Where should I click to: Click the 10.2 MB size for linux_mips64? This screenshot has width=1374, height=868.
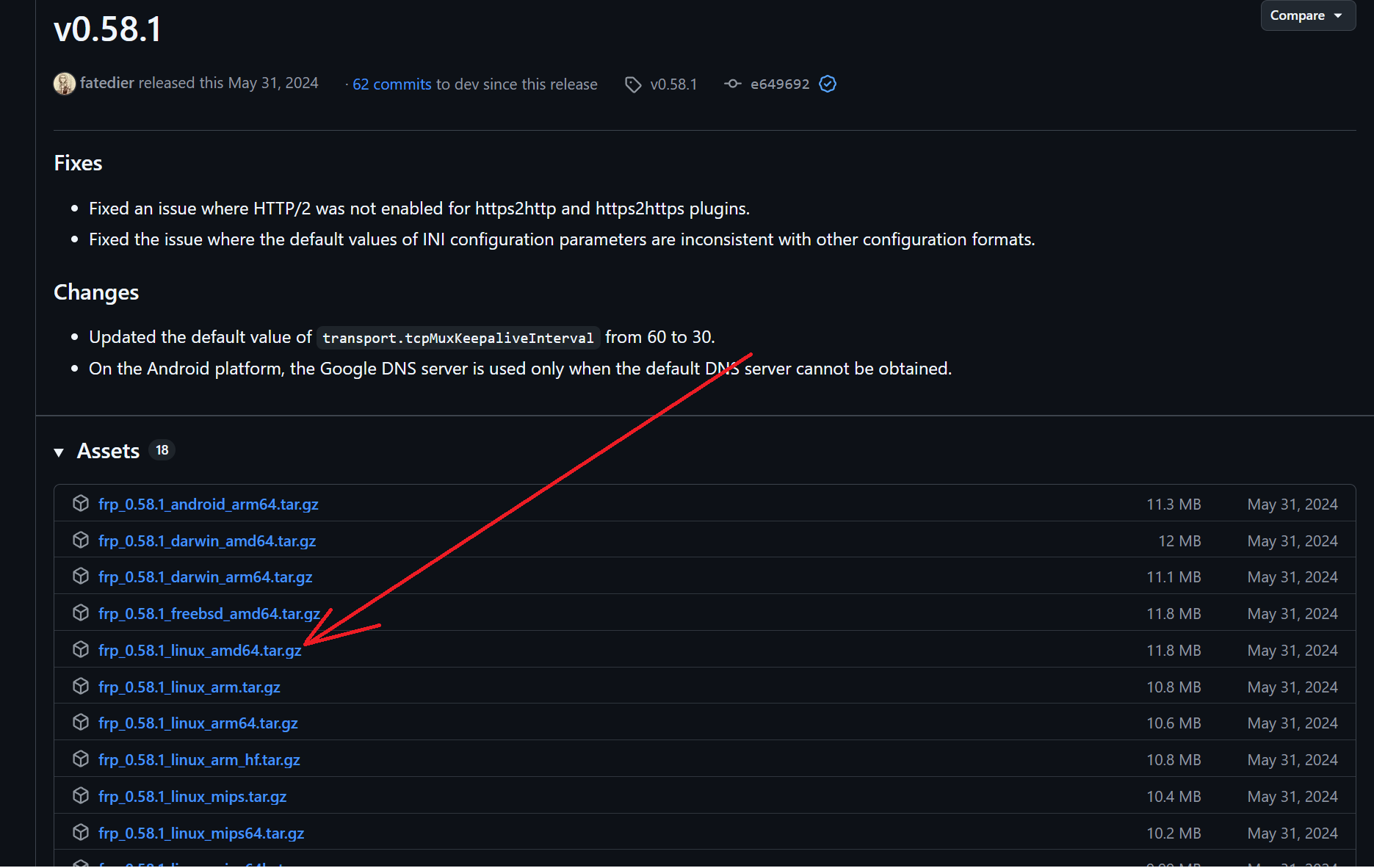pos(1174,833)
